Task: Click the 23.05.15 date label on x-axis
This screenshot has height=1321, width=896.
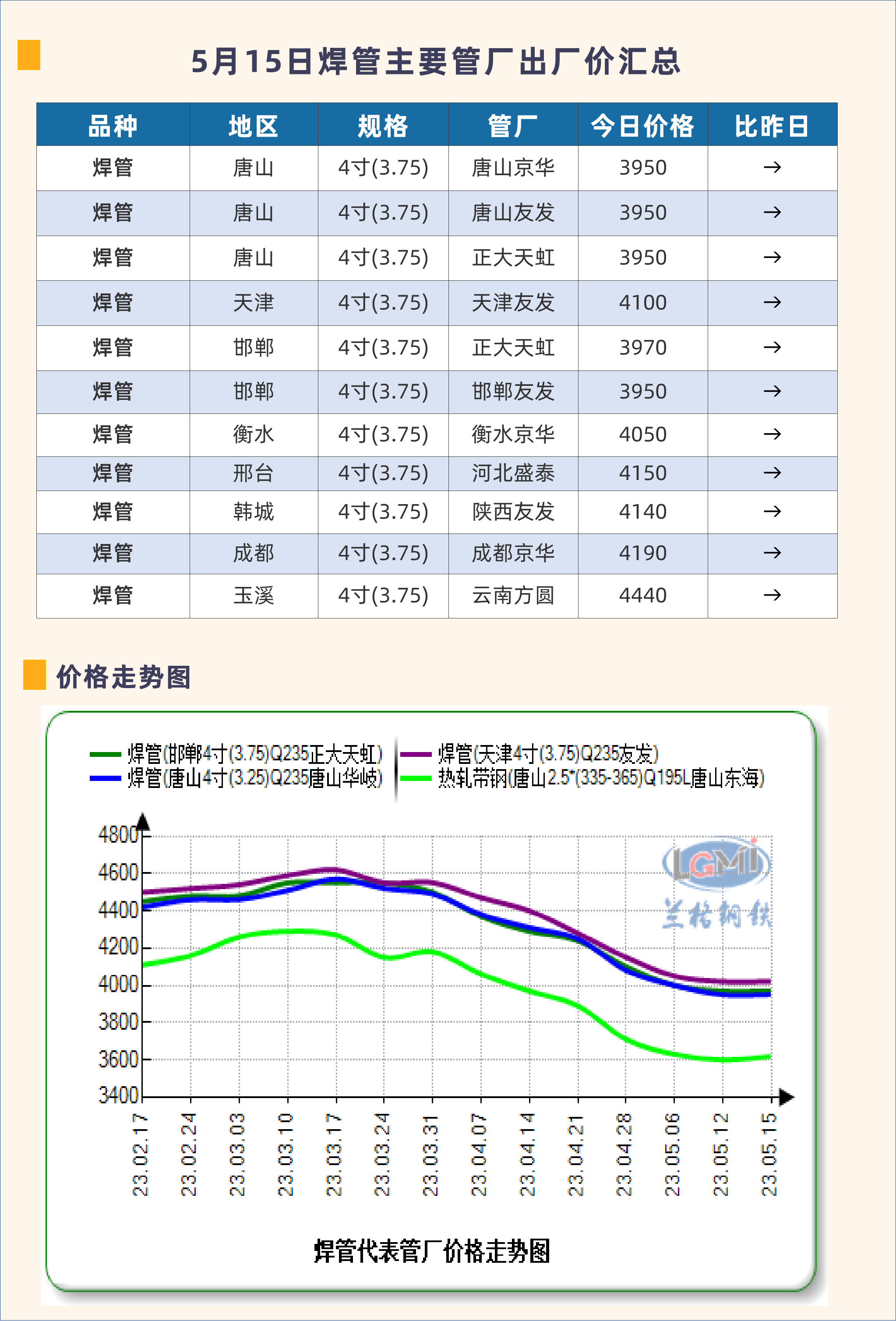Action: pos(769,1155)
